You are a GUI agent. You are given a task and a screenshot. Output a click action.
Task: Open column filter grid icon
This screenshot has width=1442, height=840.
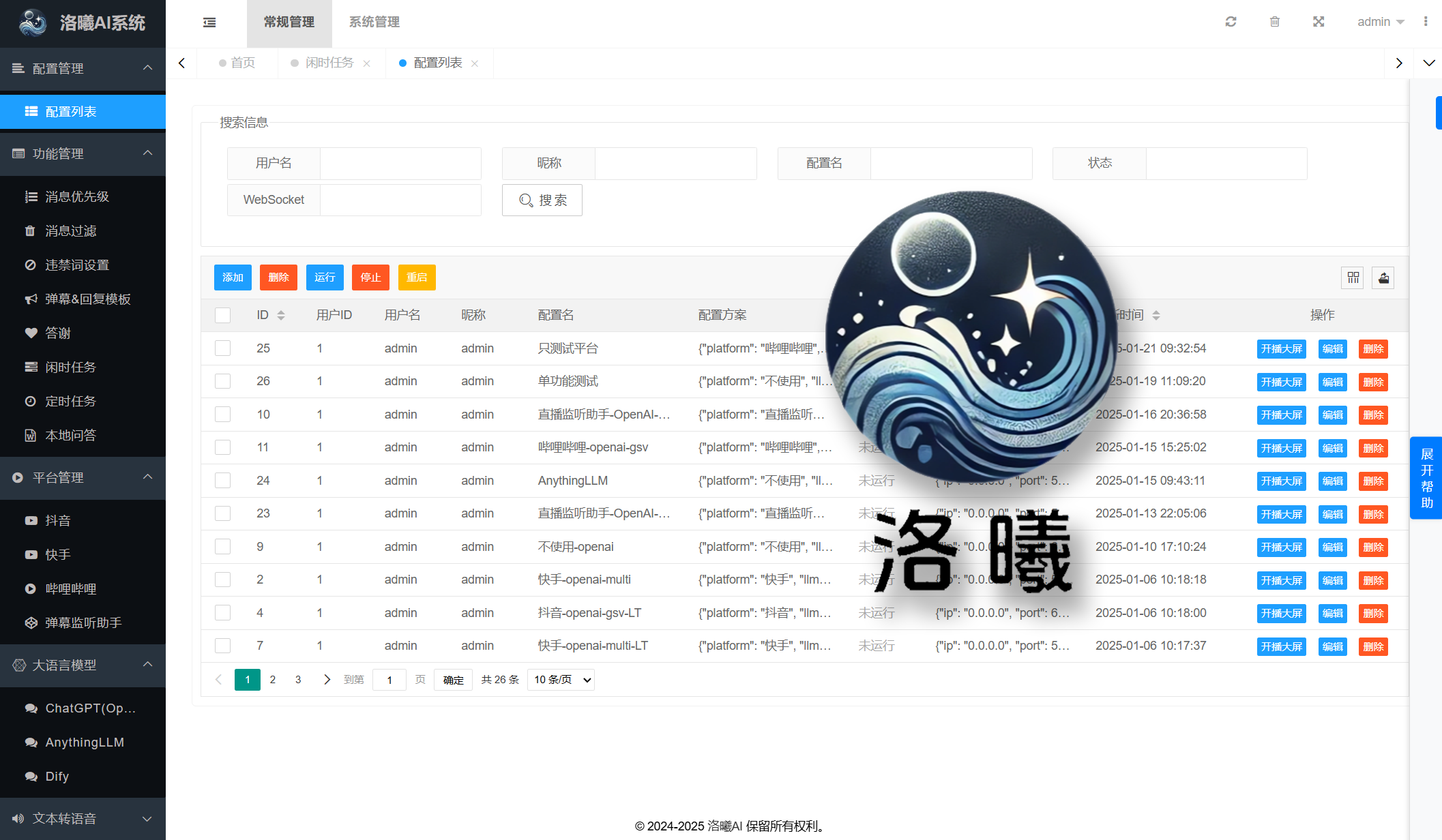(x=1353, y=277)
